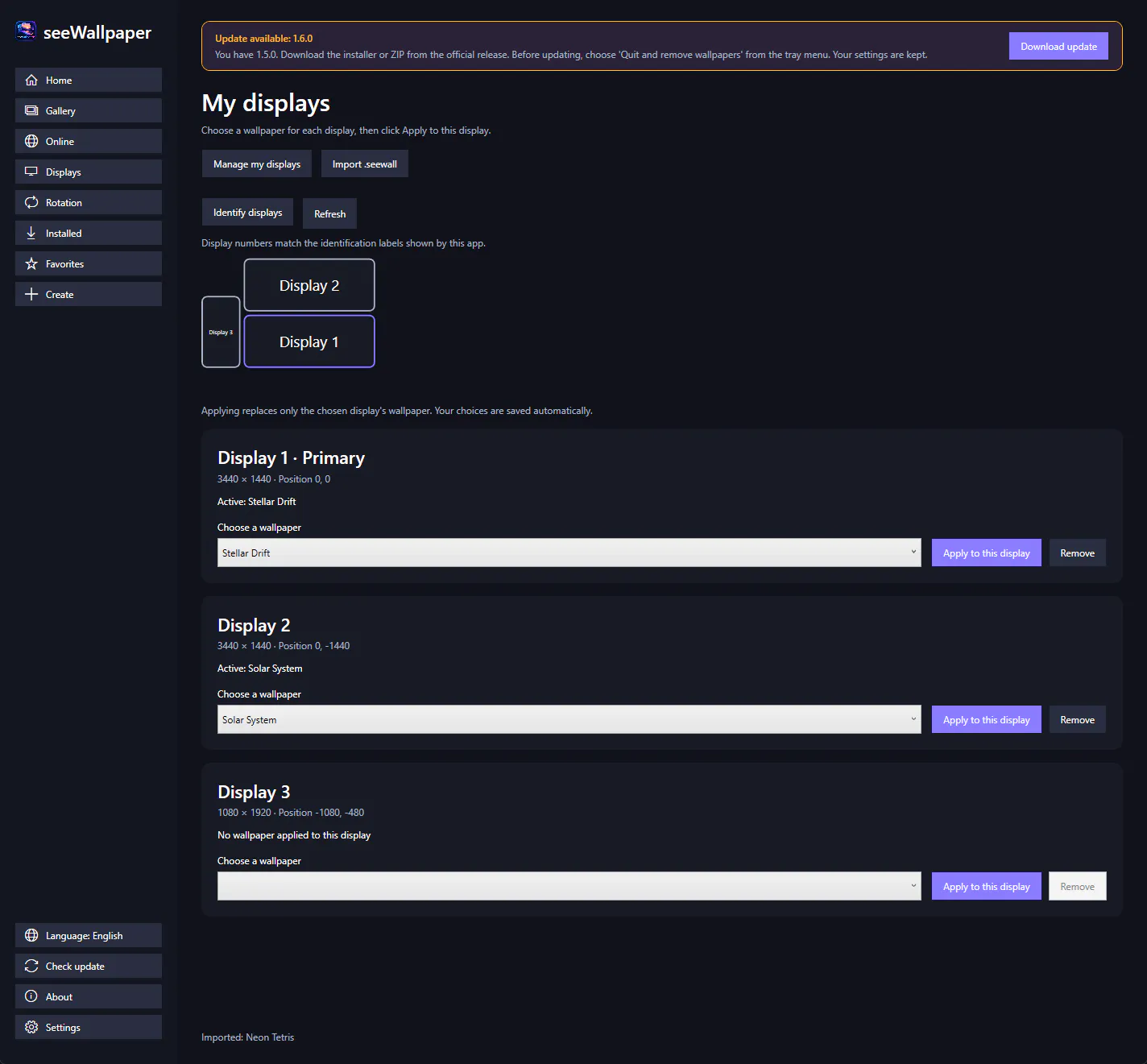Click Import .seewall button
Viewport: 1147px width, 1064px height.
(x=365, y=164)
